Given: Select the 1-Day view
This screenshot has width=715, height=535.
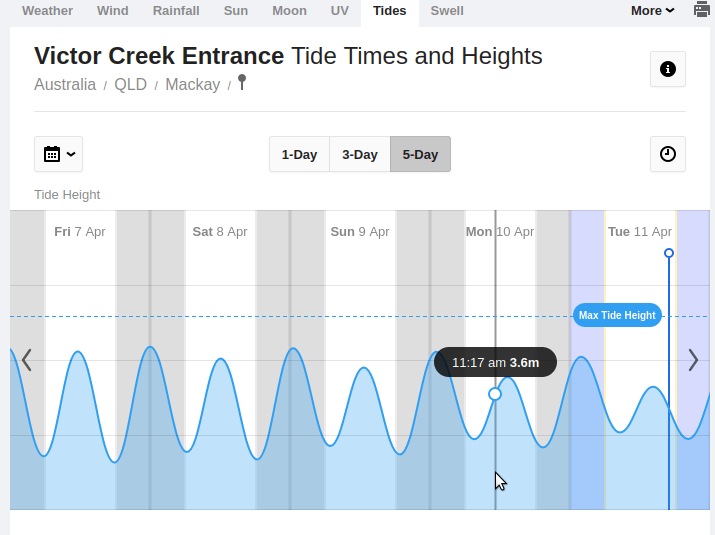Looking at the screenshot, I should click(x=299, y=154).
